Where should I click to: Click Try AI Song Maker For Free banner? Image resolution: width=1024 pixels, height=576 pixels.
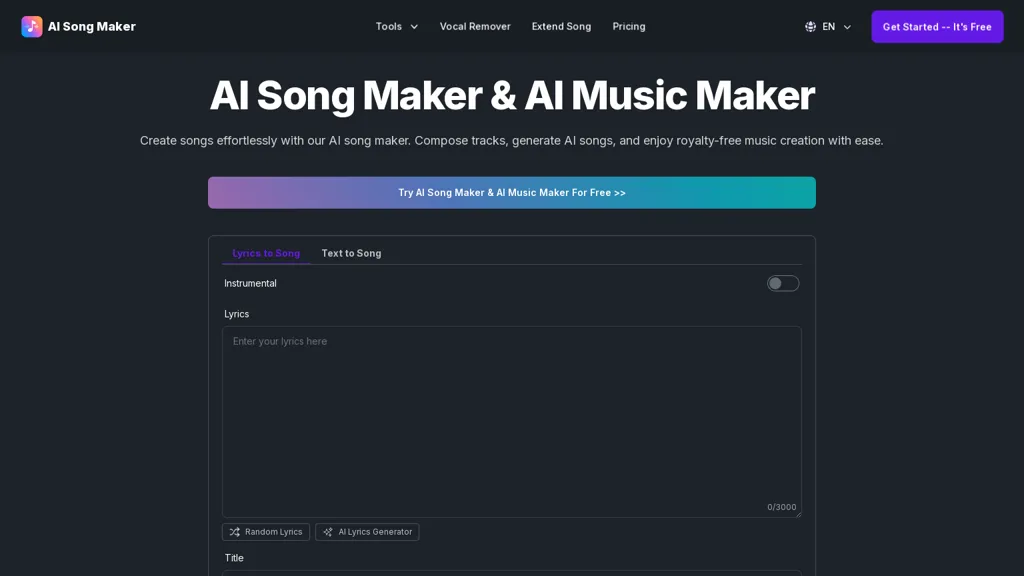tap(511, 193)
